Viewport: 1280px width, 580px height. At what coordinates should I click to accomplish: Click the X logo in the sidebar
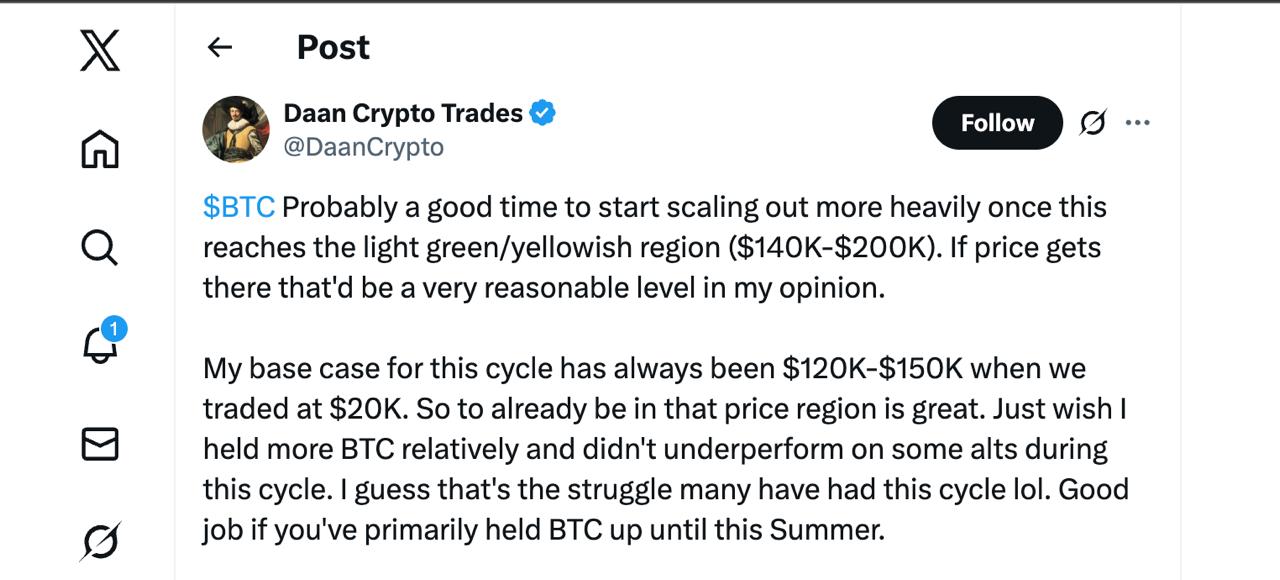tap(99, 51)
